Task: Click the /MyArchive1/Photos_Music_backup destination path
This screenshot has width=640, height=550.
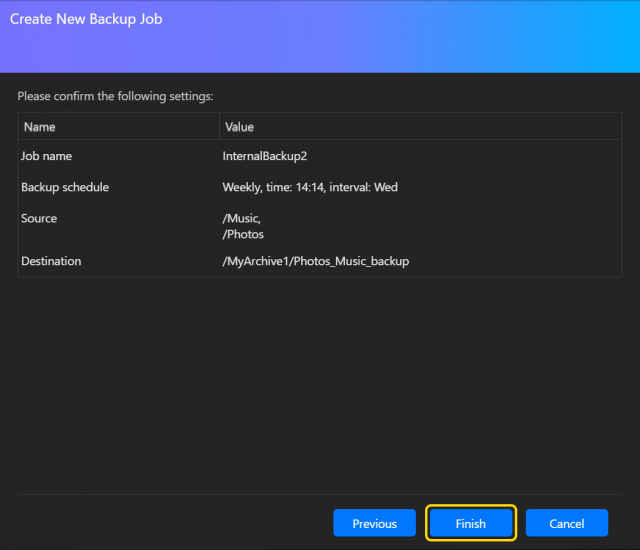Action: pos(315,261)
